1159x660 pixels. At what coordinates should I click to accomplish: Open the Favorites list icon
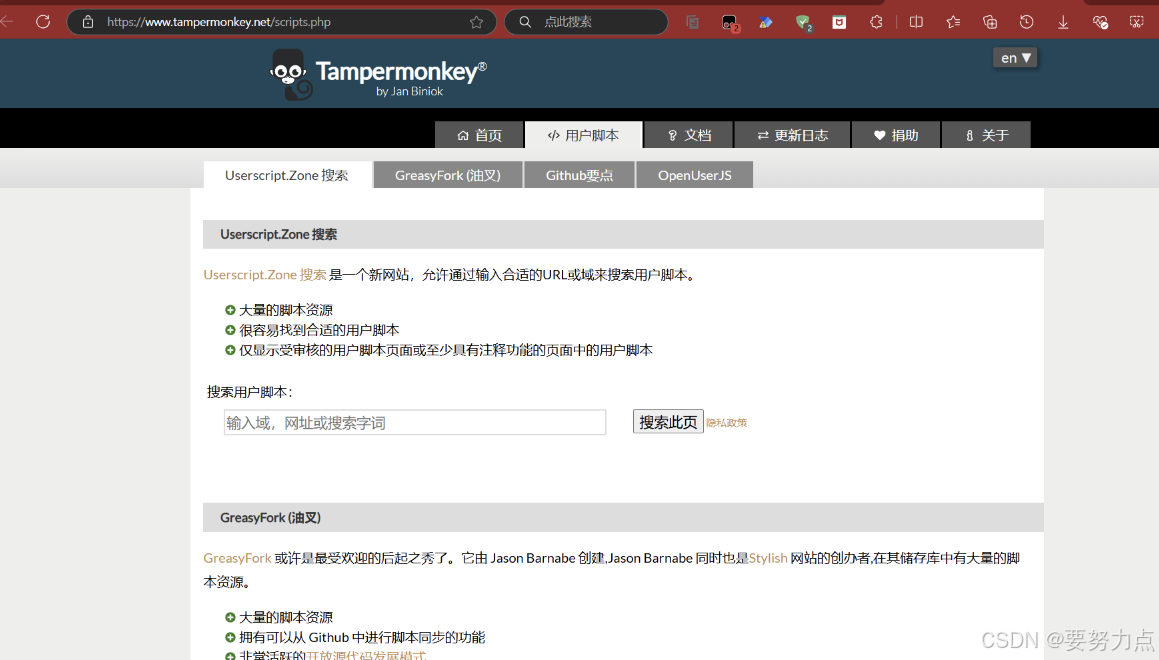tap(954, 22)
